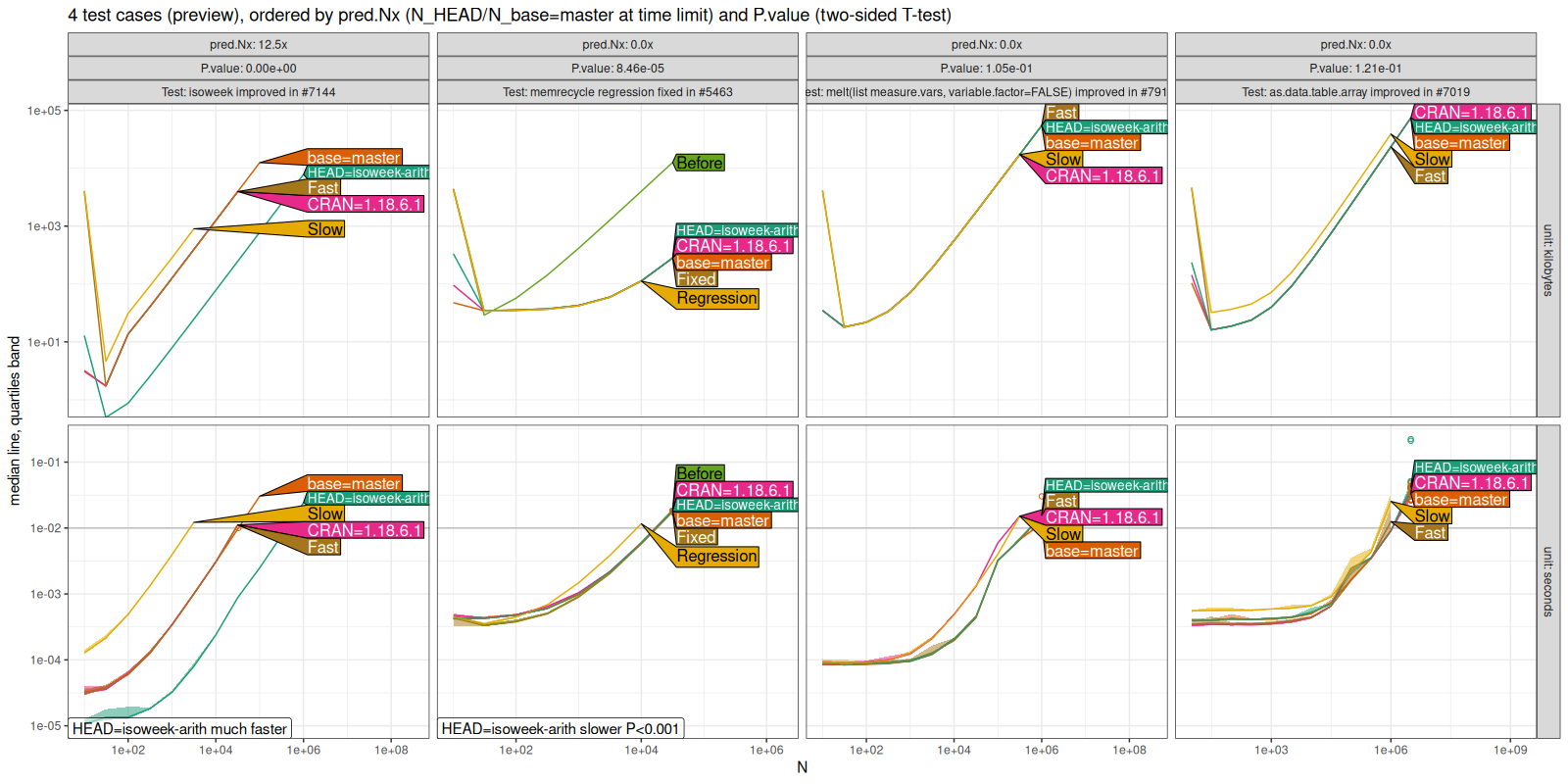The image size is (1568, 784).
Task: Click the 'unit: kilobytes' row strip
Action: (x=1548, y=261)
